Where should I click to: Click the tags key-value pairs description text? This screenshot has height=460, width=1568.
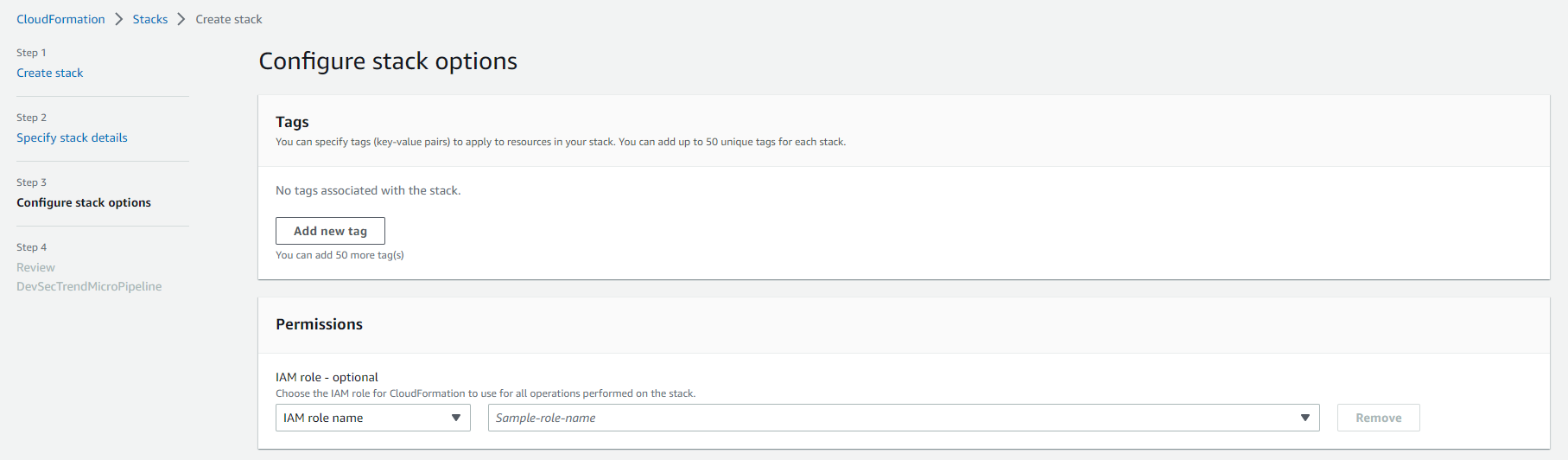[x=561, y=142]
